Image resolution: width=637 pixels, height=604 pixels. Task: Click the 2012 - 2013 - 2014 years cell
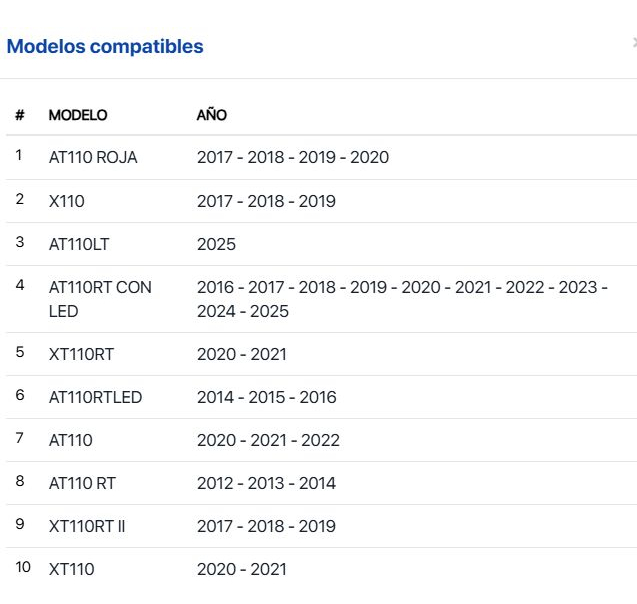[x=266, y=483]
